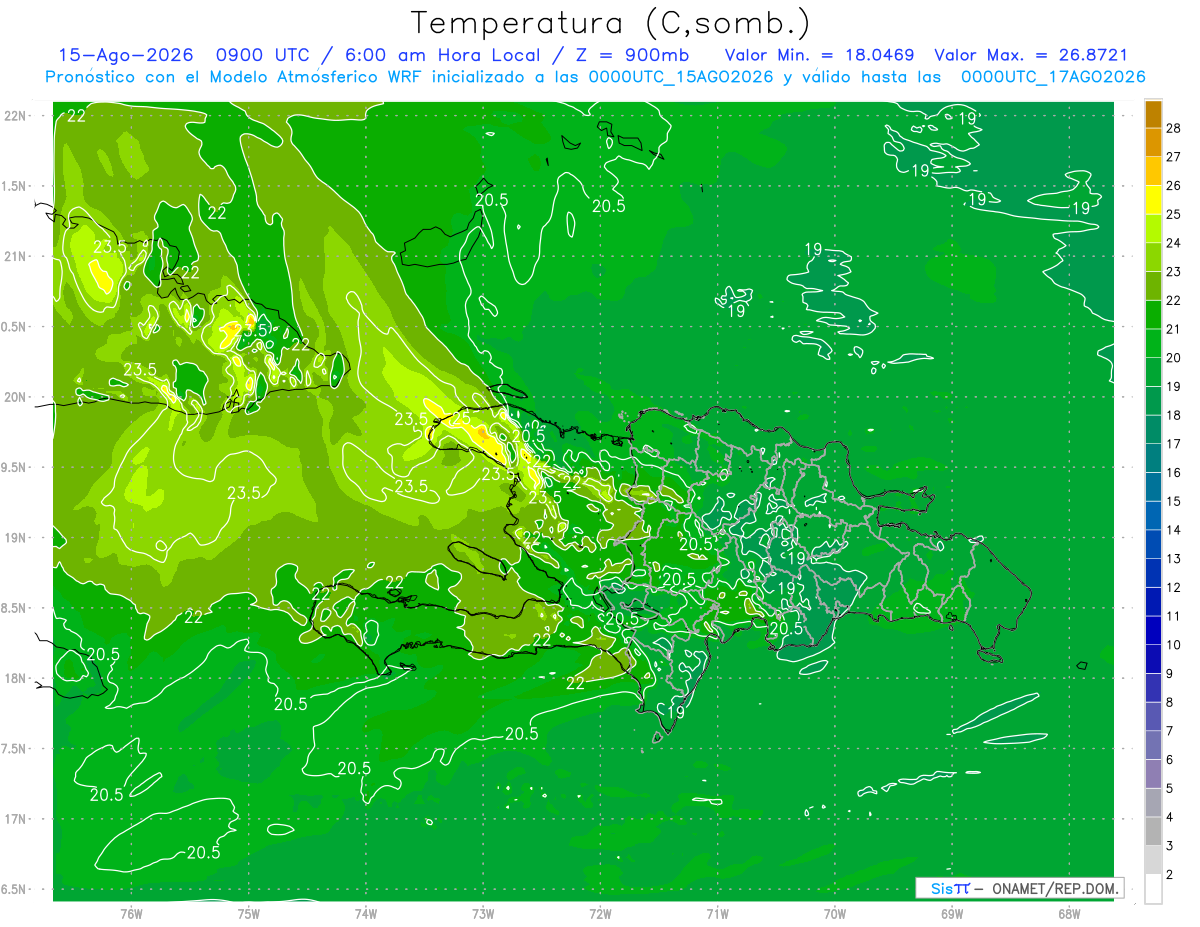Viewport: 1200px width, 927px height.
Task: Click the "19N" latitude axis label
Action: (x=15, y=538)
